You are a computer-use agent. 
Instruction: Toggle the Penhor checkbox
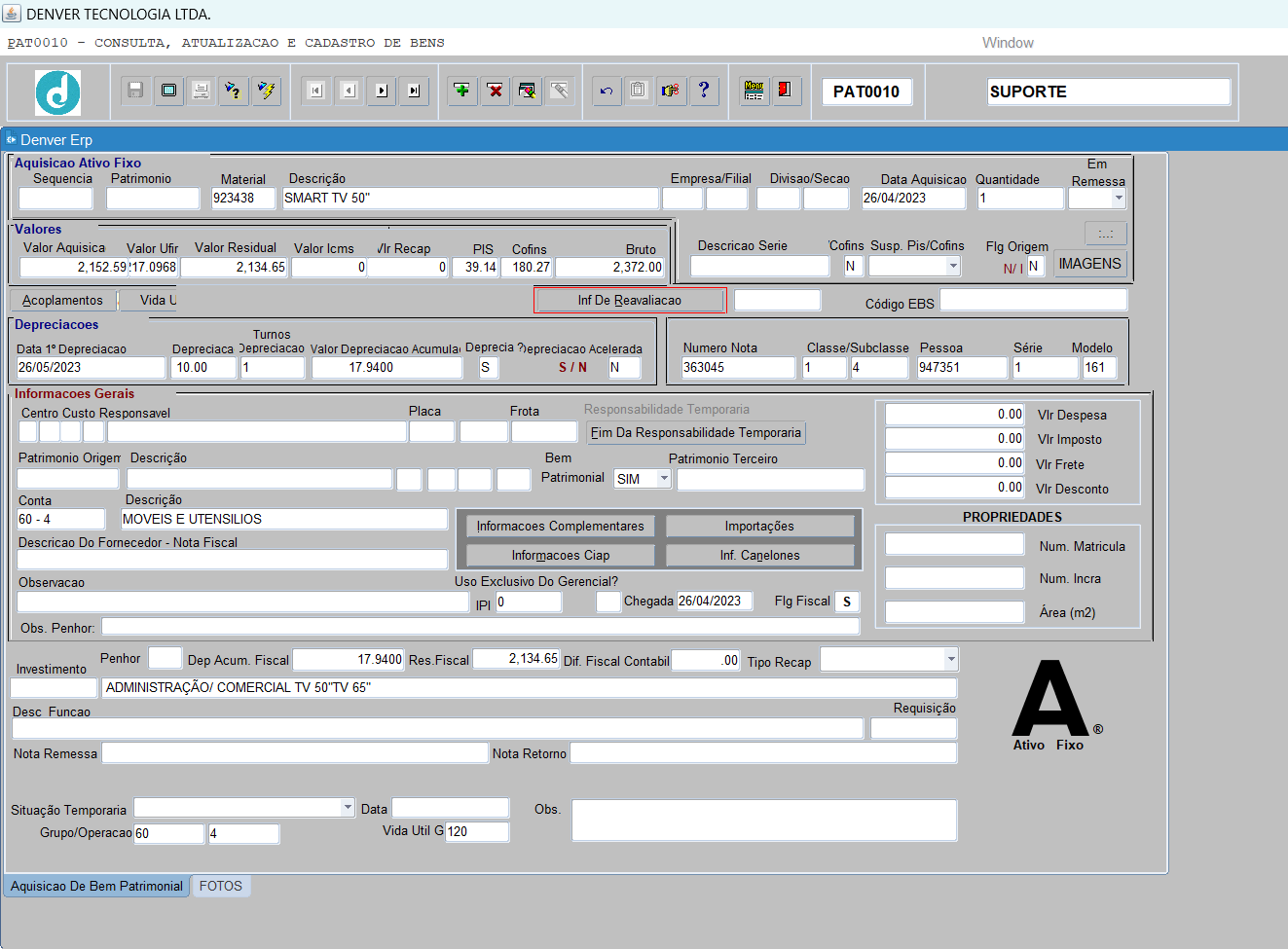coord(165,658)
